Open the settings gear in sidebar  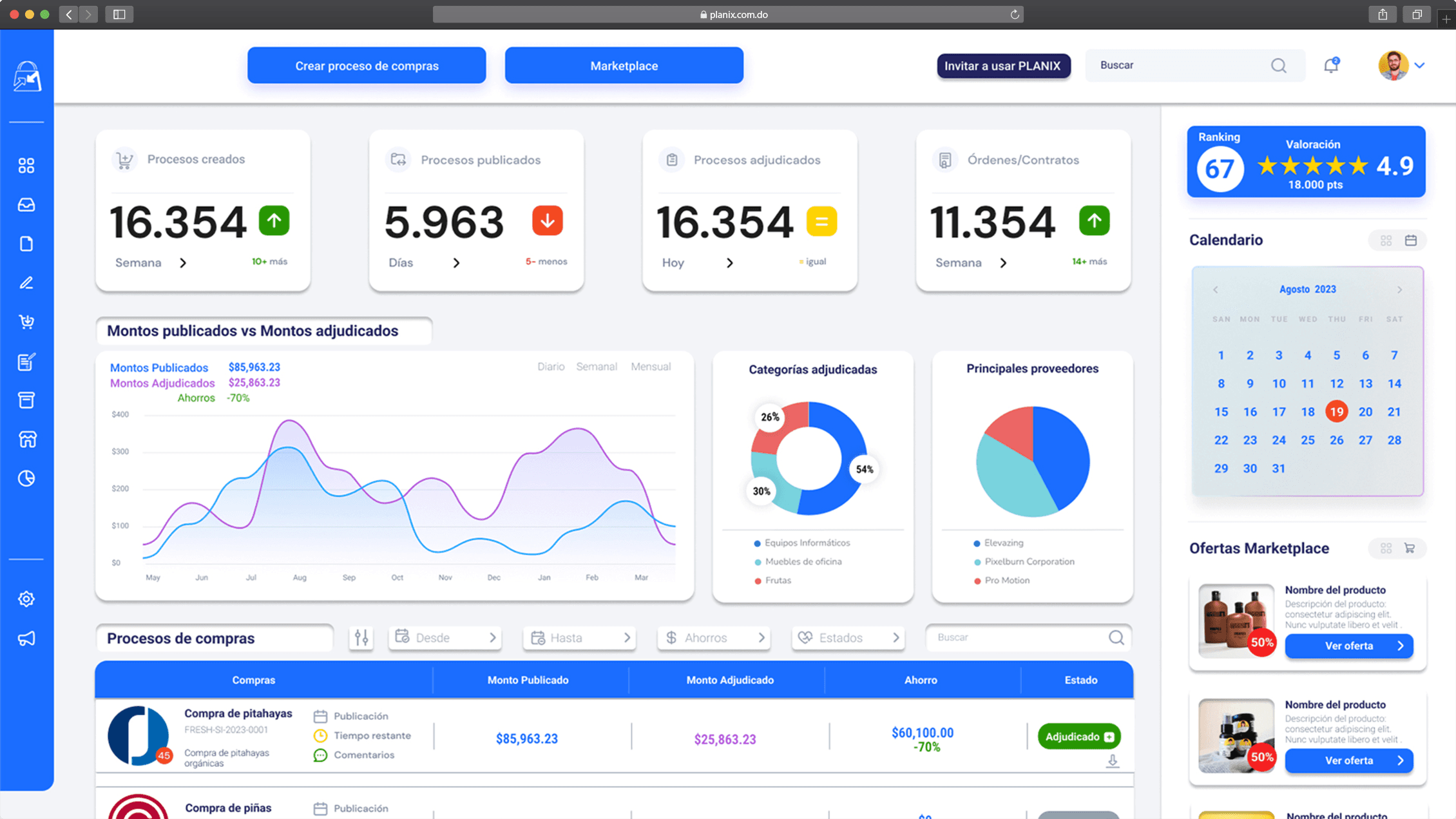26,599
